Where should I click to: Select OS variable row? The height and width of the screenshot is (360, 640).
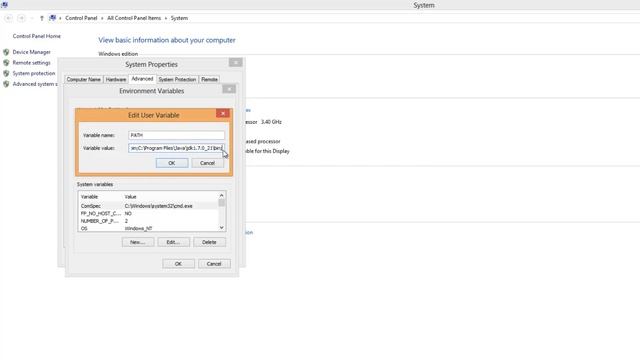(148, 228)
